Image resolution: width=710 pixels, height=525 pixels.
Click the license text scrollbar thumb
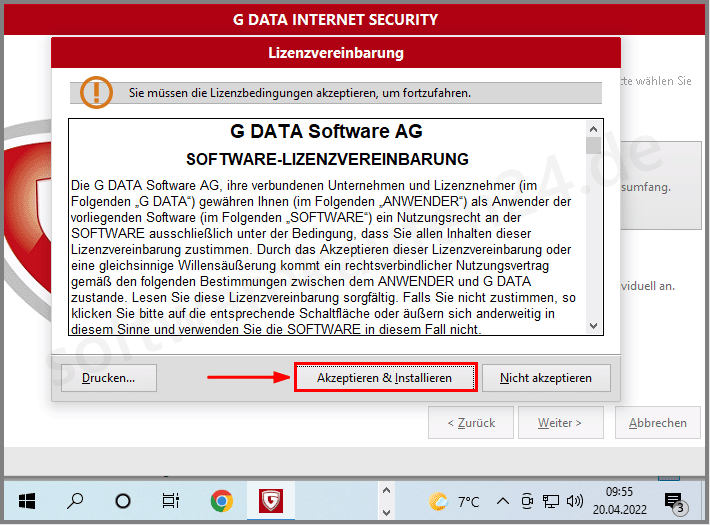pos(593,147)
